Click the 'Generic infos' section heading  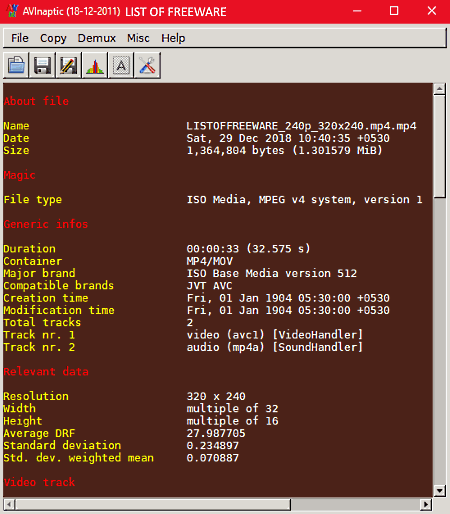[x=46, y=224]
